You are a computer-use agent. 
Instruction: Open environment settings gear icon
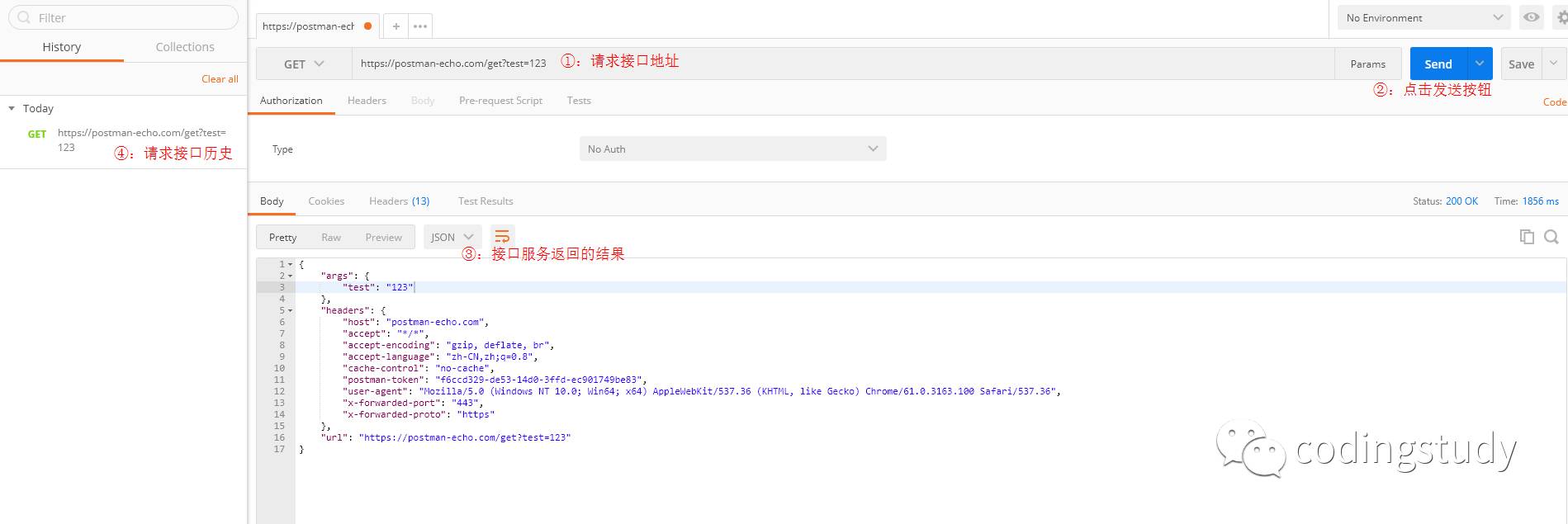[x=1561, y=17]
